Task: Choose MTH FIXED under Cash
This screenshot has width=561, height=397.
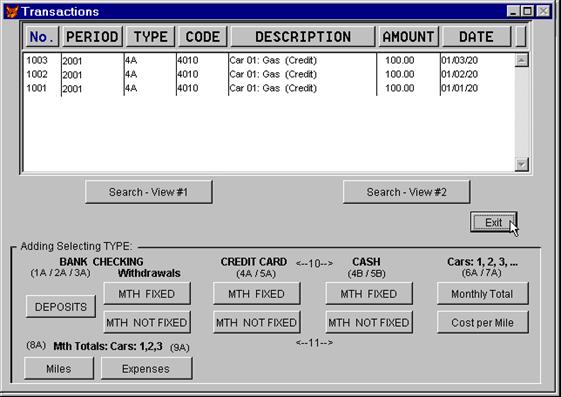Action: (369, 294)
